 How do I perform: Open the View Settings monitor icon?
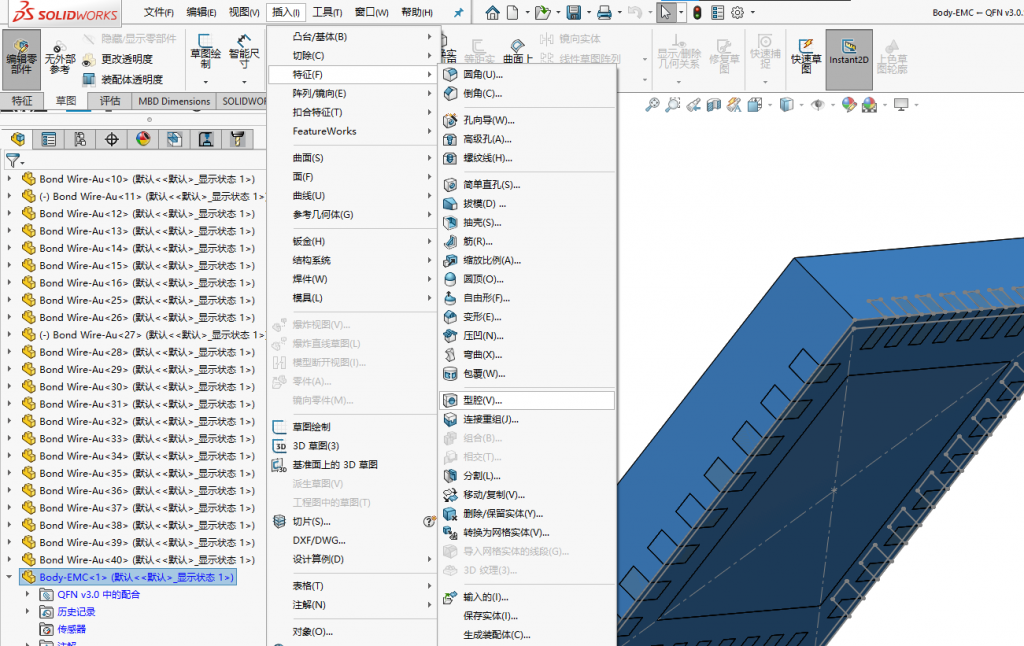click(901, 105)
